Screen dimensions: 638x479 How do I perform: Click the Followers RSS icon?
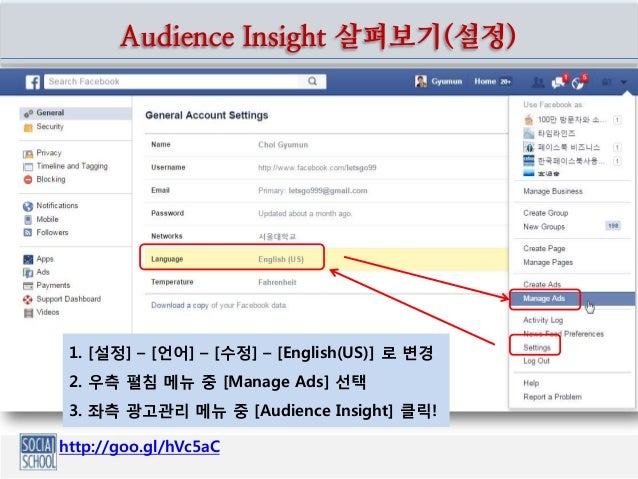pos(28,233)
